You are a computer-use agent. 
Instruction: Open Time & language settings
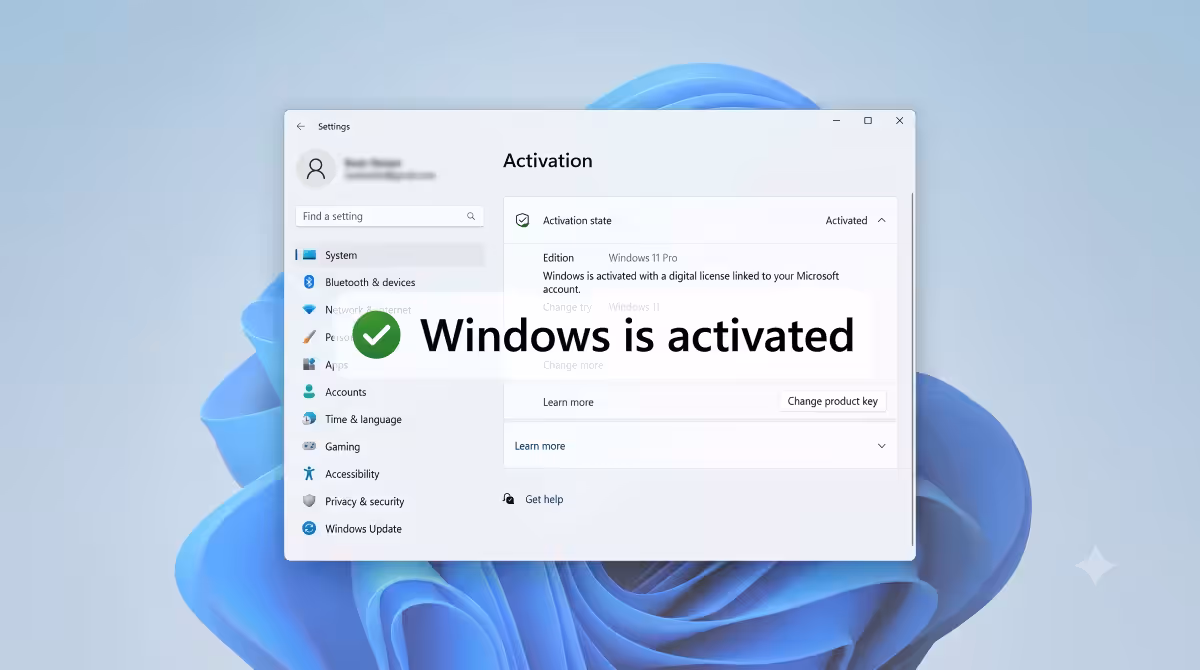[390, 419]
